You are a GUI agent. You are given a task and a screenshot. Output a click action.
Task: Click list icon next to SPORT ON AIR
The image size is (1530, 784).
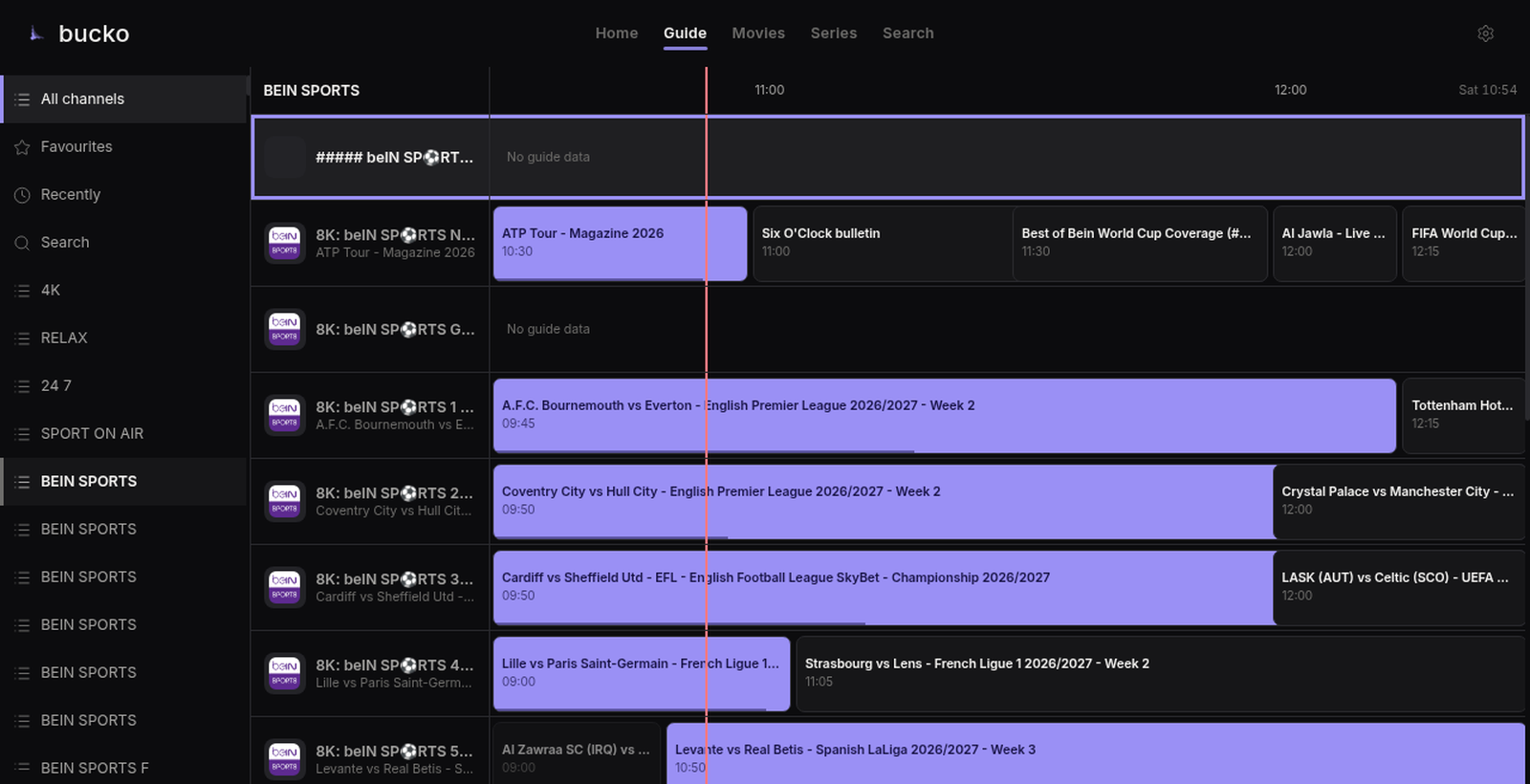(22, 434)
